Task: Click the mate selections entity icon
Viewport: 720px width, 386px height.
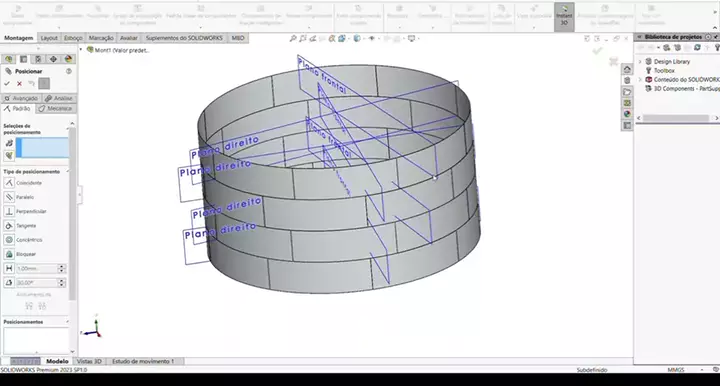Action: click(x=9, y=143)
